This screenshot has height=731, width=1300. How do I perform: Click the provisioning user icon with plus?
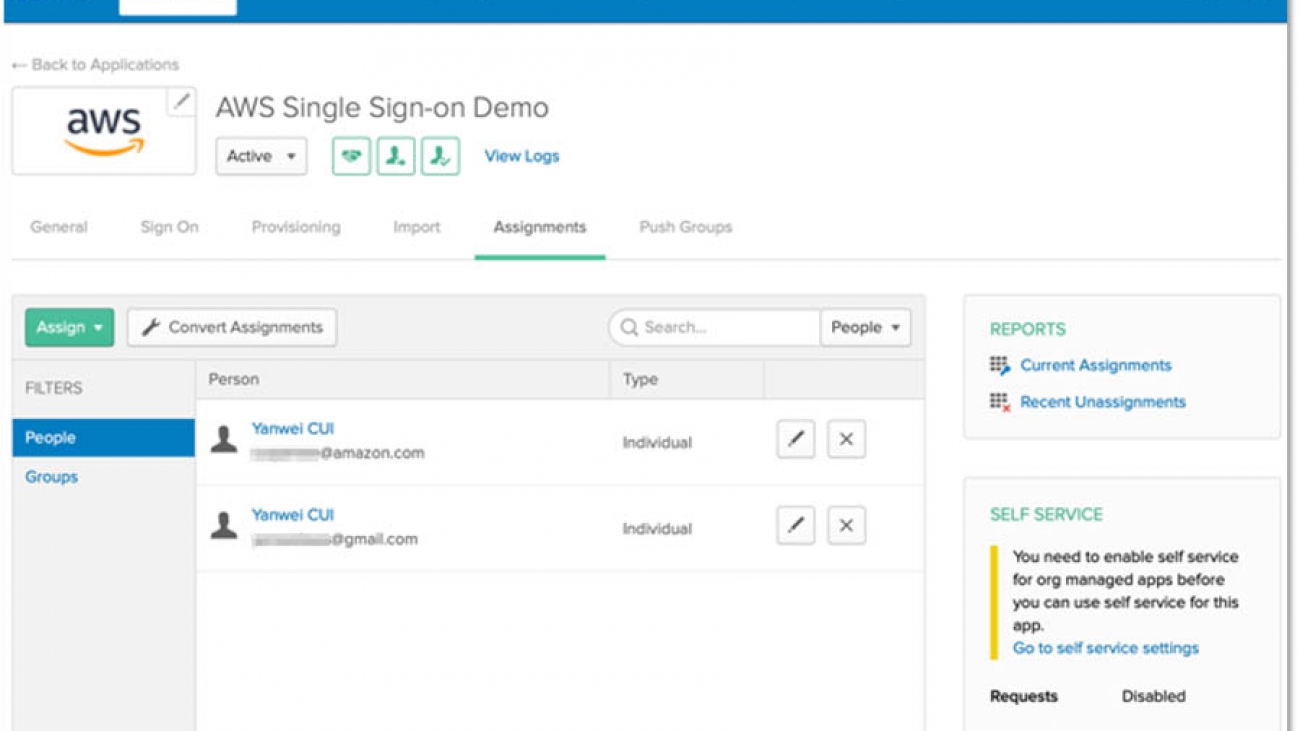click(396, 156)
